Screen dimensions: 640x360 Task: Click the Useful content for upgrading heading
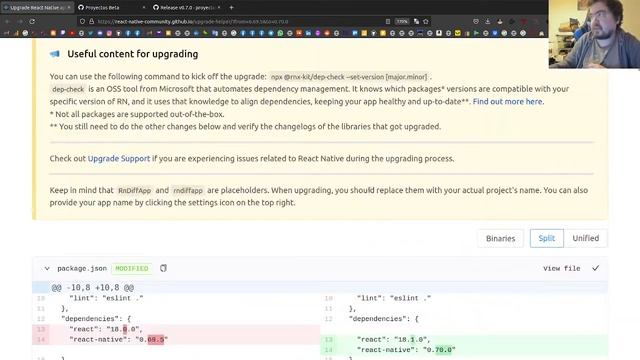(133, 54)
